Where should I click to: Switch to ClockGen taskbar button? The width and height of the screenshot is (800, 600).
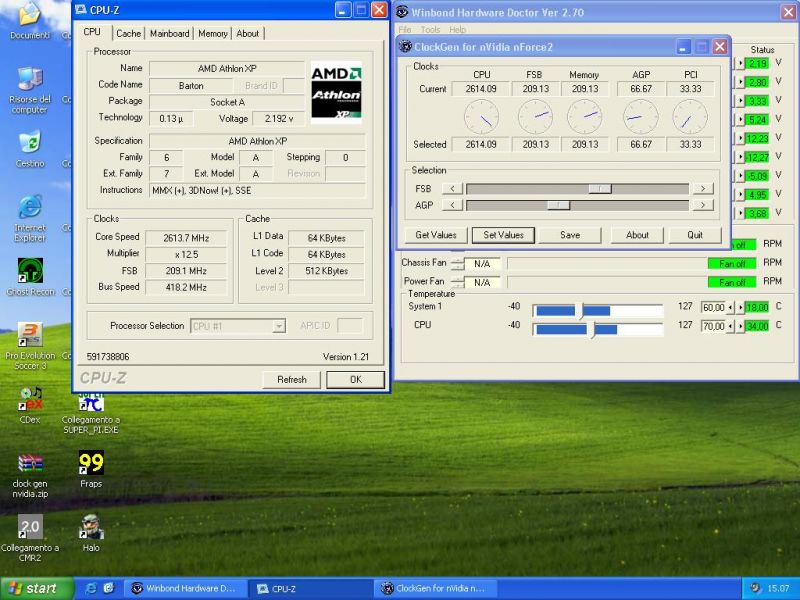(x=436, y=588)
